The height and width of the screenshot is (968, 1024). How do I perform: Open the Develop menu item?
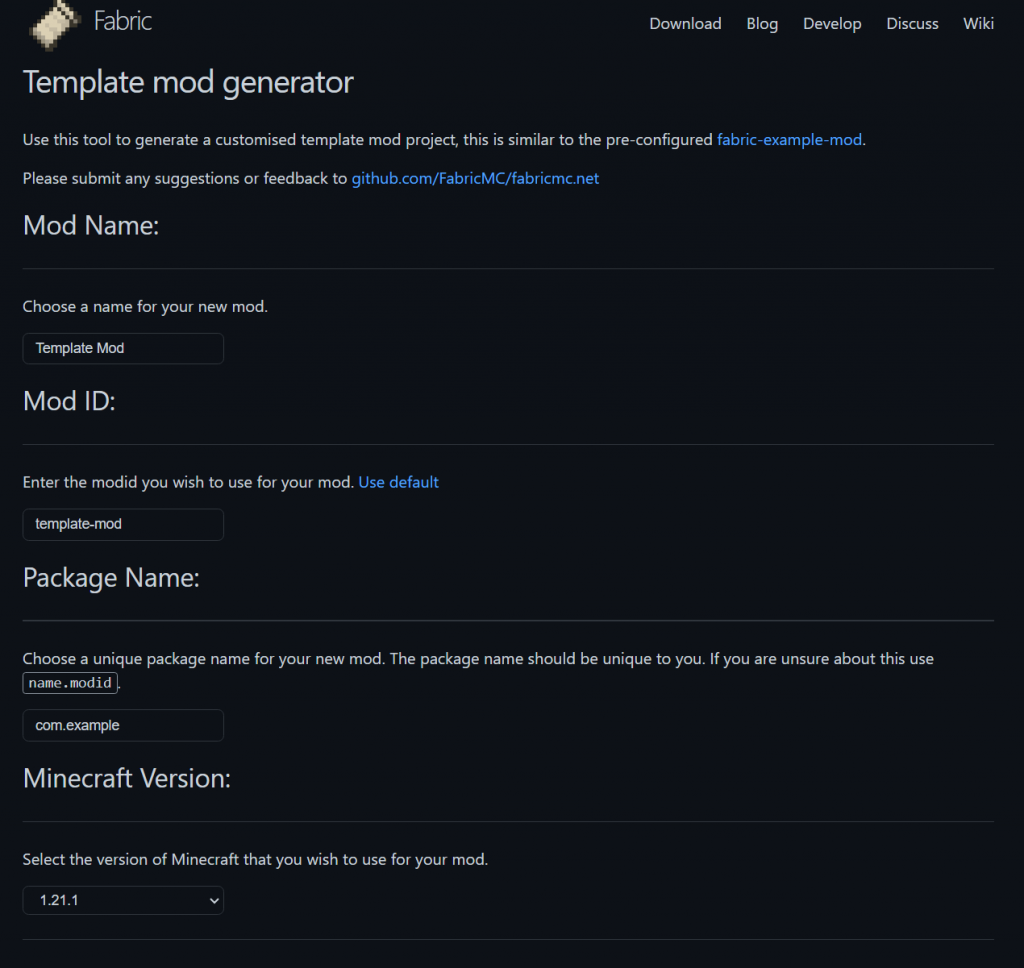pos(832,24)
